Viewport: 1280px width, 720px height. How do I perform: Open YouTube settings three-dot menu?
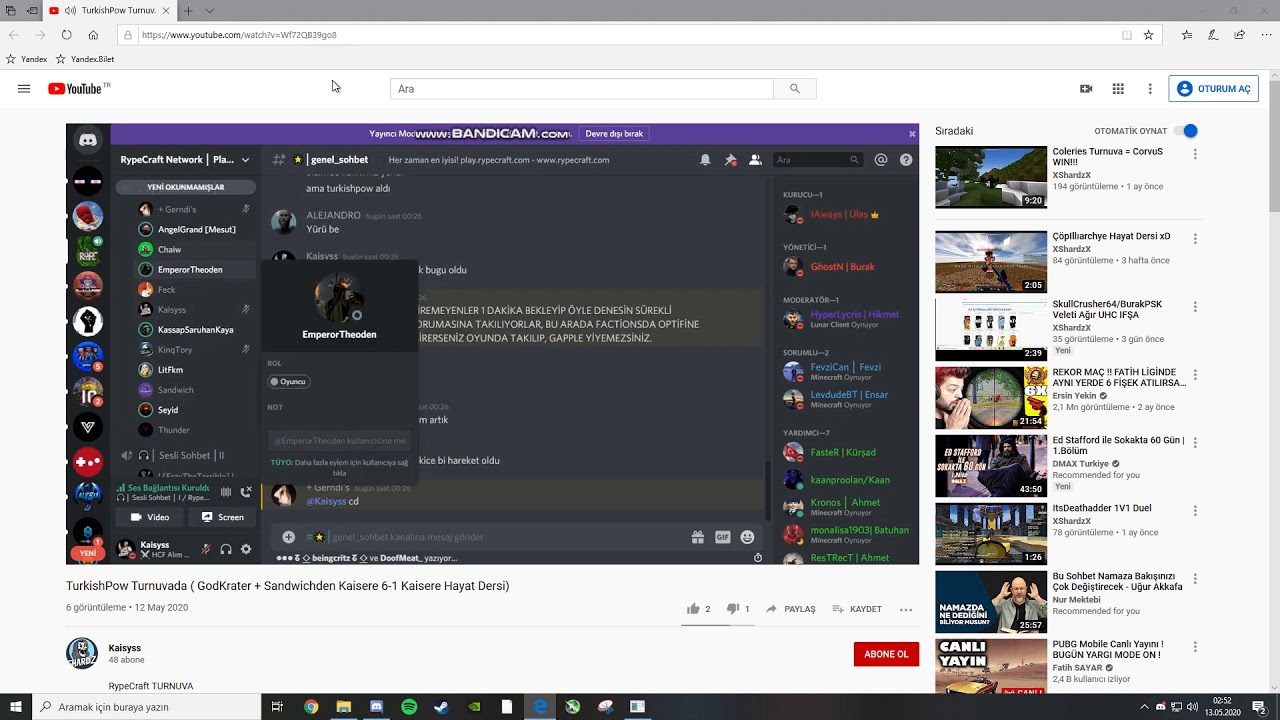click(1150, 89)
